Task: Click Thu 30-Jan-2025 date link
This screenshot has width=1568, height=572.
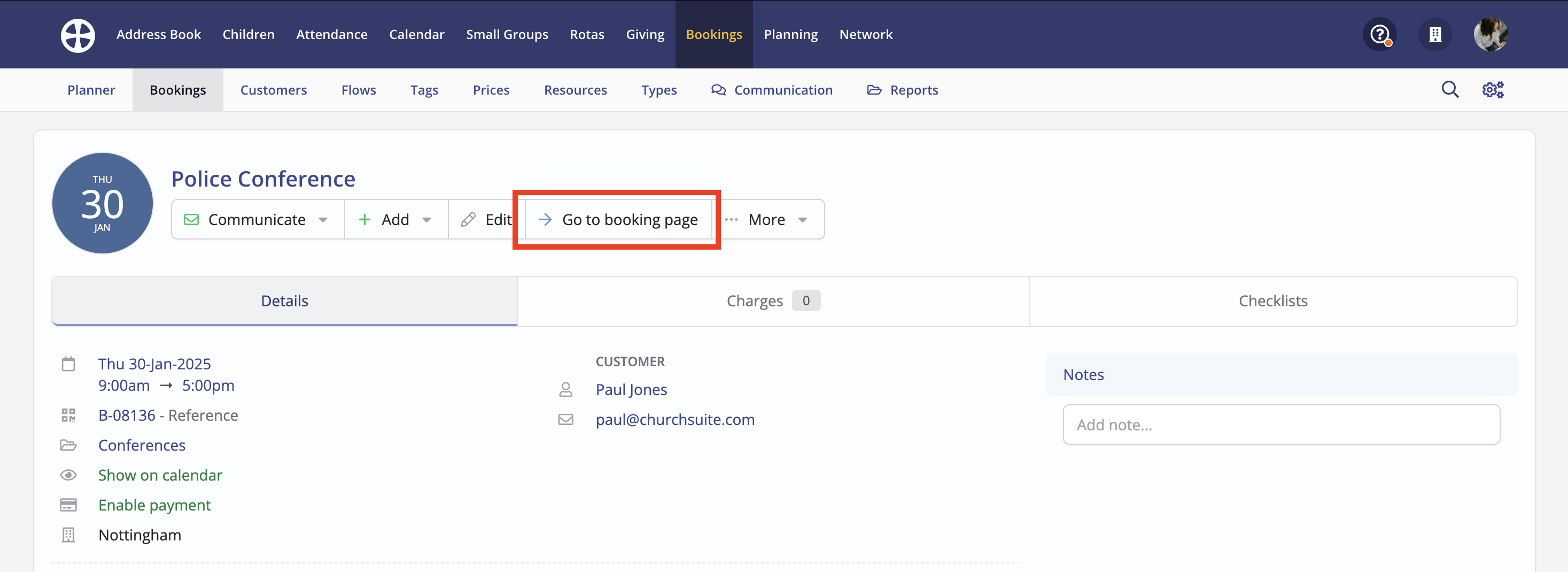Action: [x=154, y=364]
